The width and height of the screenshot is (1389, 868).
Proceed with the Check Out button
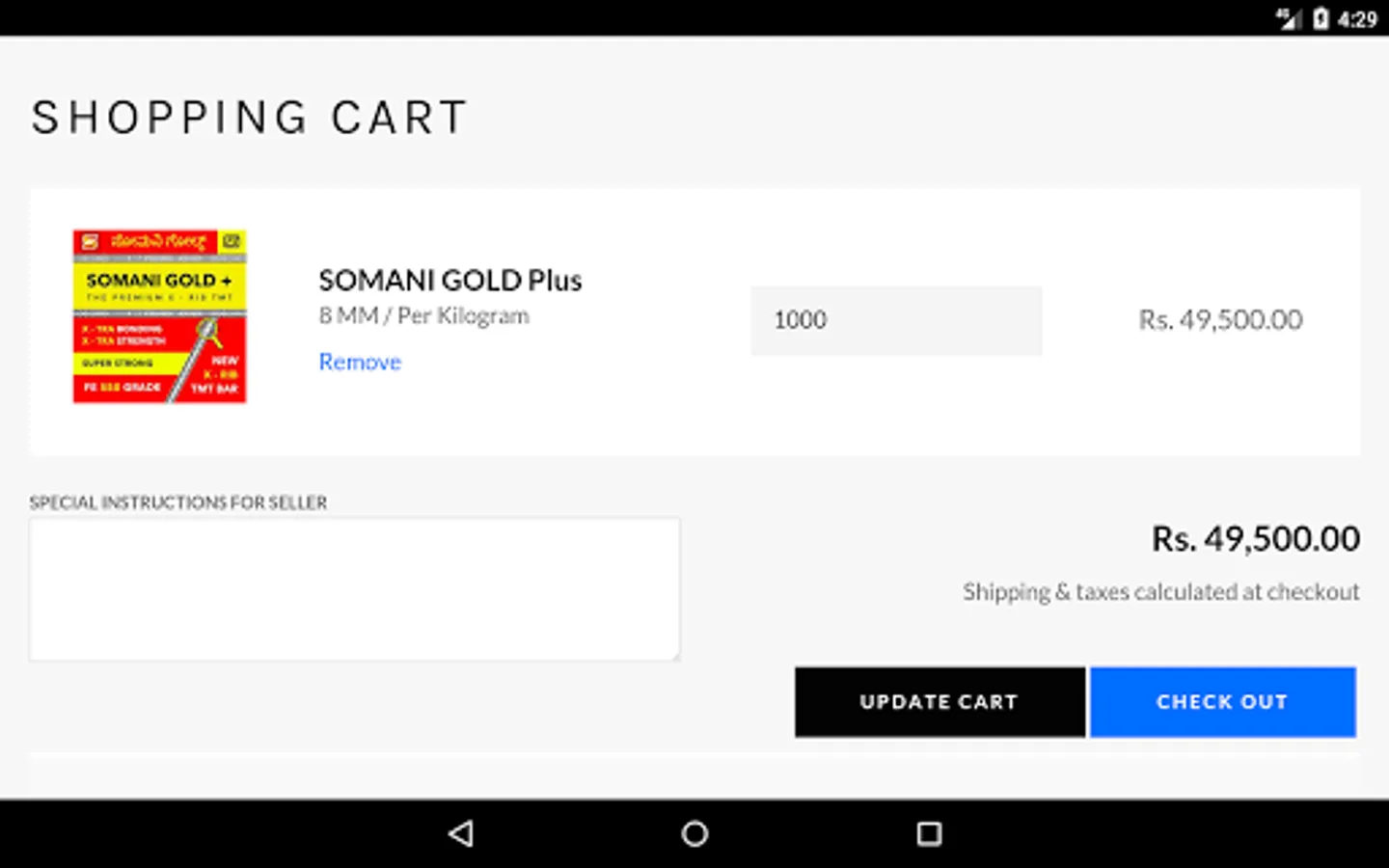click(x=1222, y=702)
